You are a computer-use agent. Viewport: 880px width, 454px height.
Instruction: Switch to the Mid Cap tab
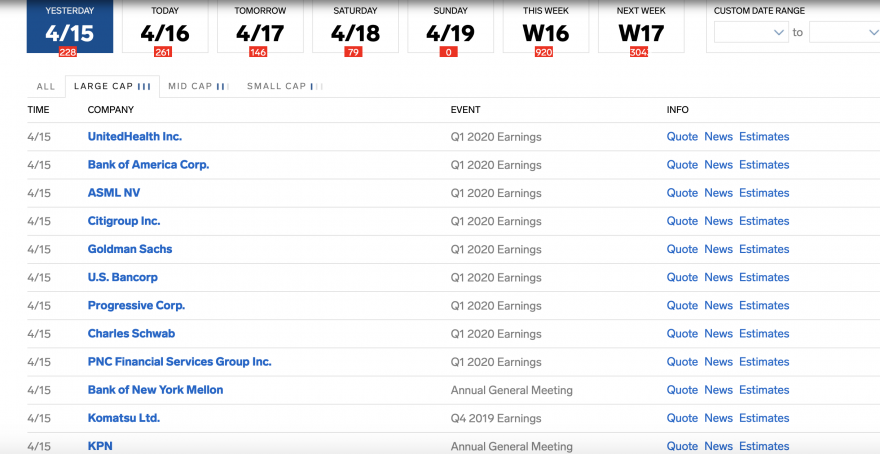tap(197, 86)
